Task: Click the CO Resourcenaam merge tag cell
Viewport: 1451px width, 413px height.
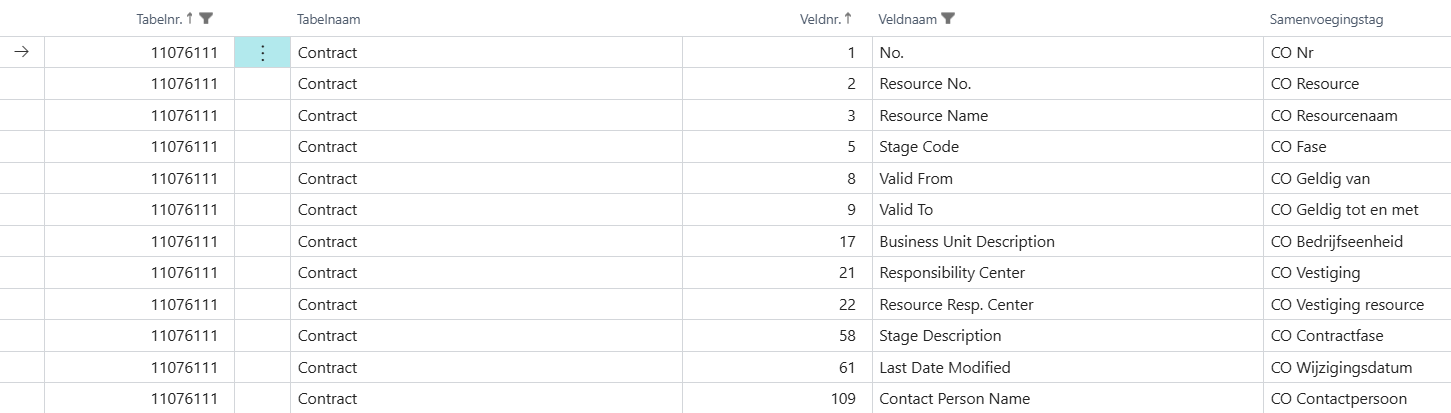Action: pyautogui.click(x=1334, y=116)
